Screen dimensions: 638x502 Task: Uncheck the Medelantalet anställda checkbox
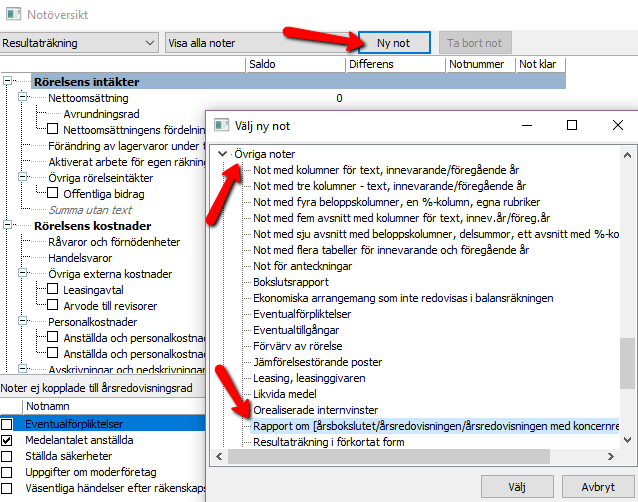7,440
